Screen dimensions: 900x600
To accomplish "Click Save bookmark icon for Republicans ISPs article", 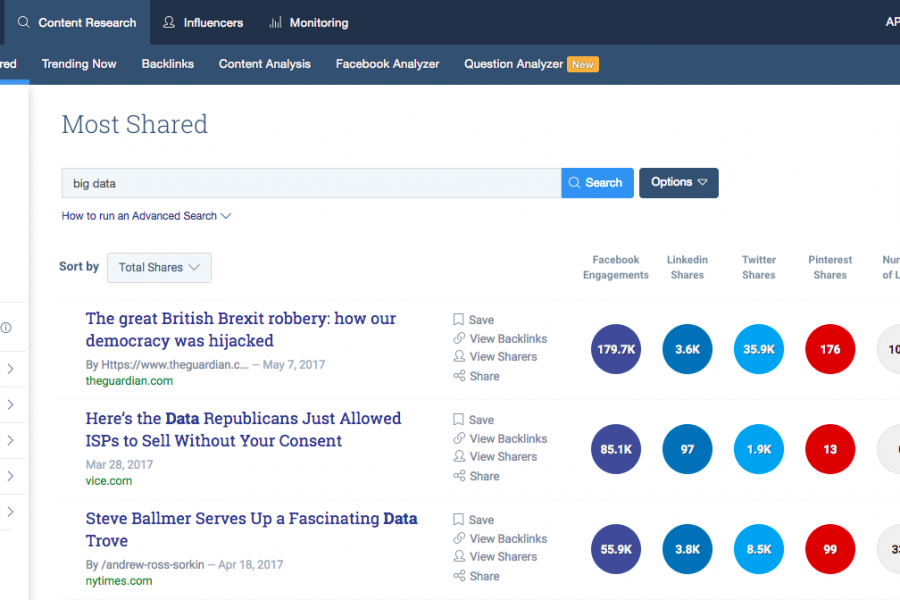I will pos(459,419).
